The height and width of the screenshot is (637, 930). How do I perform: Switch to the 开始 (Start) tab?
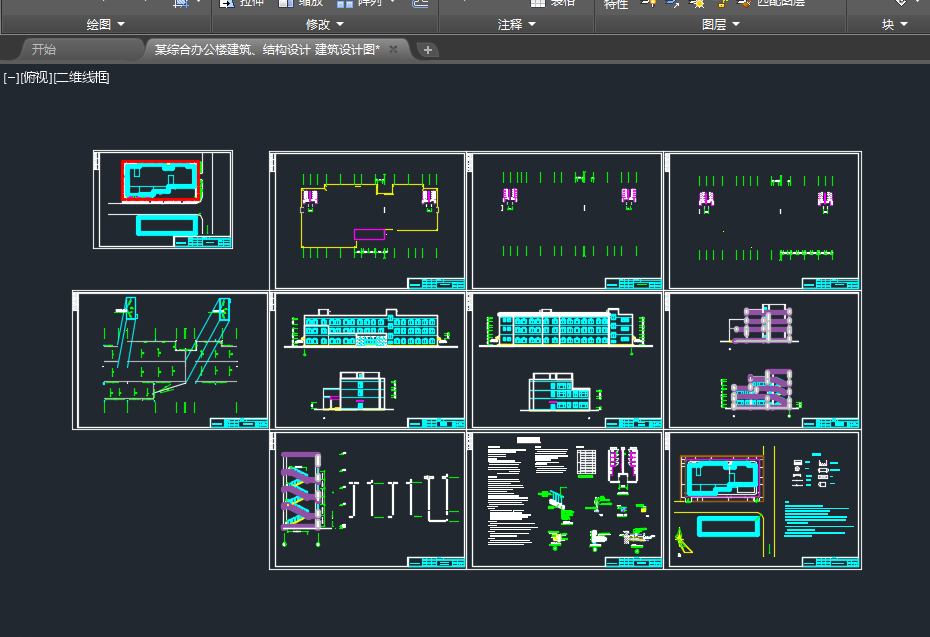pyautogui.click(x=44, y=49)
